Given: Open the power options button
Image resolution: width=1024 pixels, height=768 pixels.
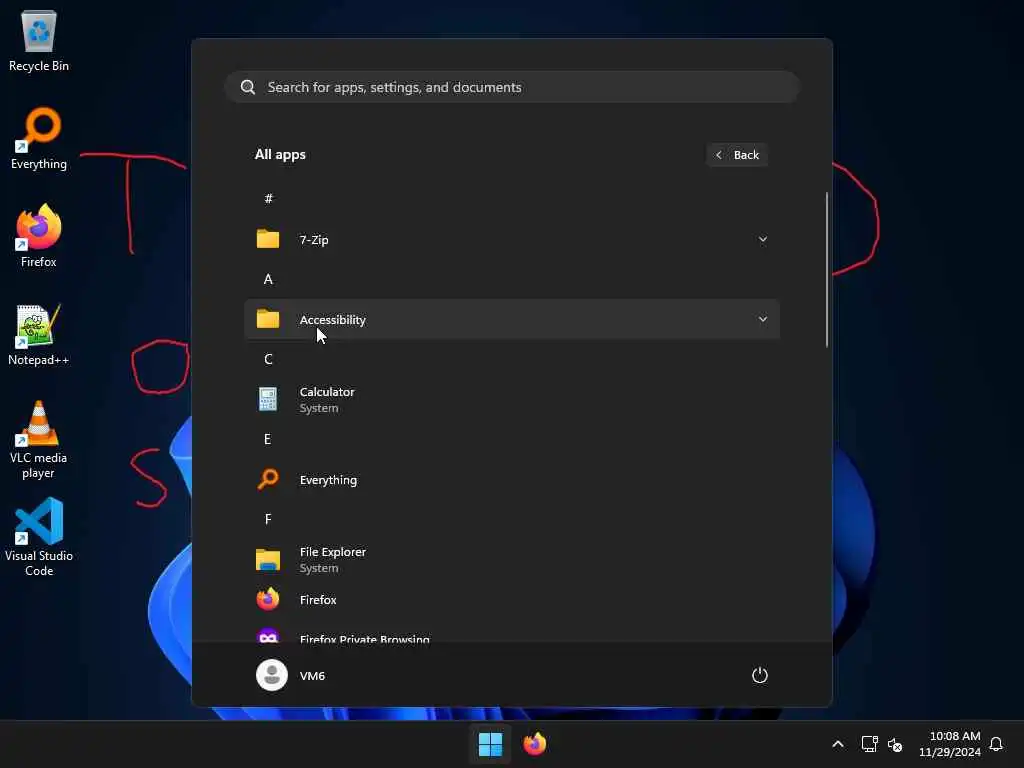Looking at the screenshot, I should 760,675.
